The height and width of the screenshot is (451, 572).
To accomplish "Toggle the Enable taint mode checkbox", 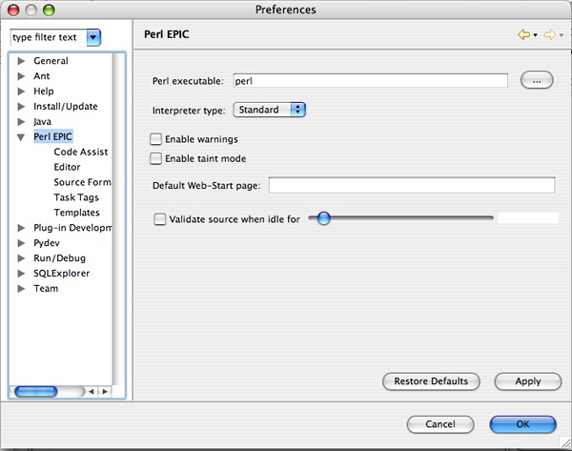I will coord(156,158).
